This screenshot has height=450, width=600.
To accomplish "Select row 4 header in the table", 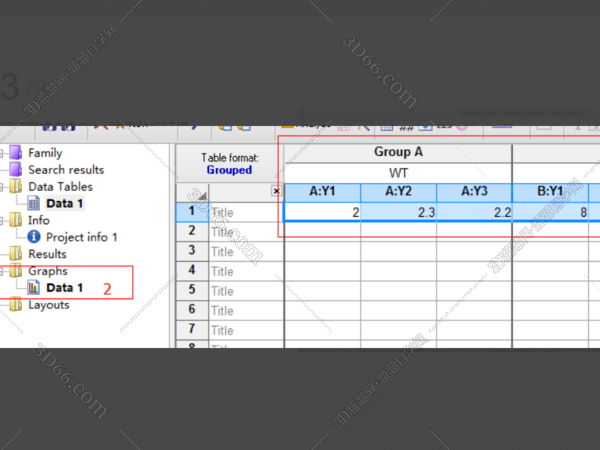I will pos(191,271).
